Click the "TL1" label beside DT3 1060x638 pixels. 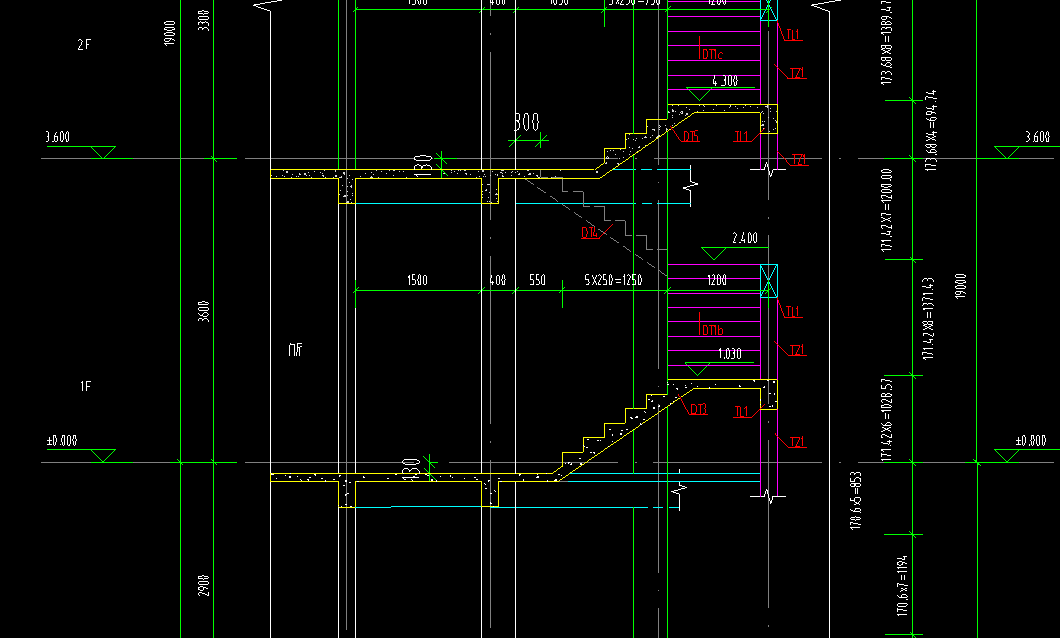tap(742, 412)
